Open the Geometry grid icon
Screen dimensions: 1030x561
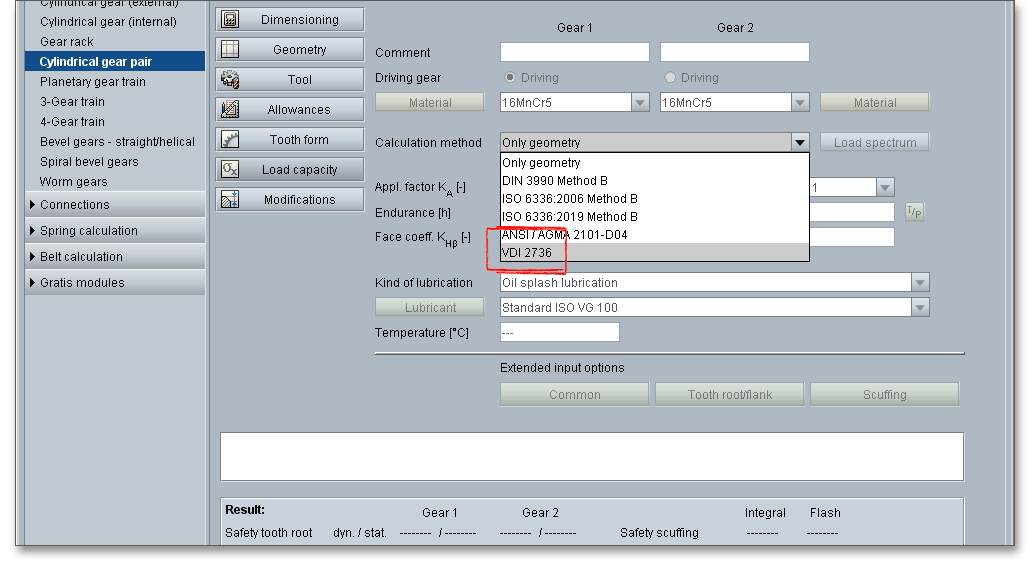point(229,50)
